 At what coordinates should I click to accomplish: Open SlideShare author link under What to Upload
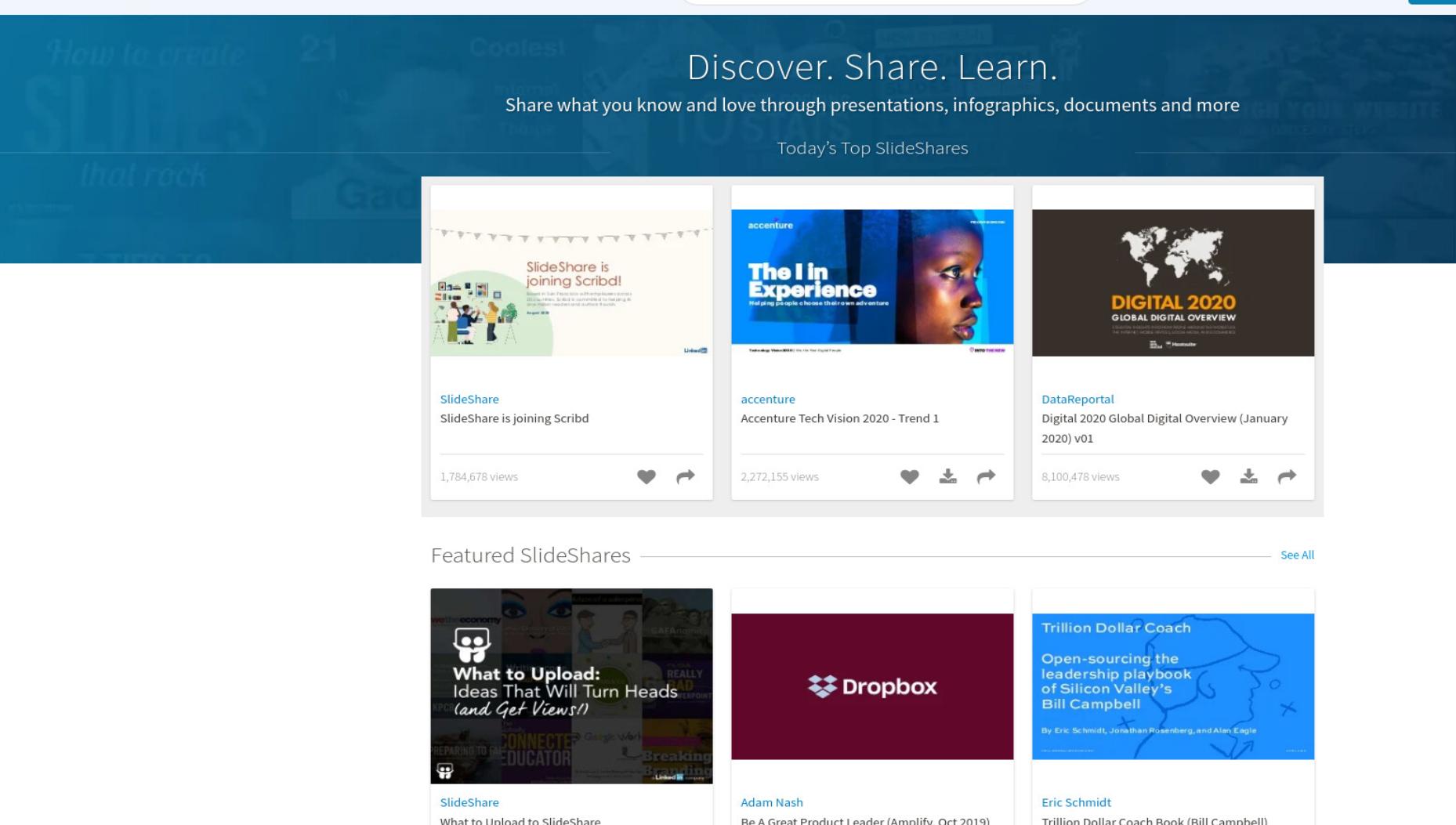tap(469, 802)
